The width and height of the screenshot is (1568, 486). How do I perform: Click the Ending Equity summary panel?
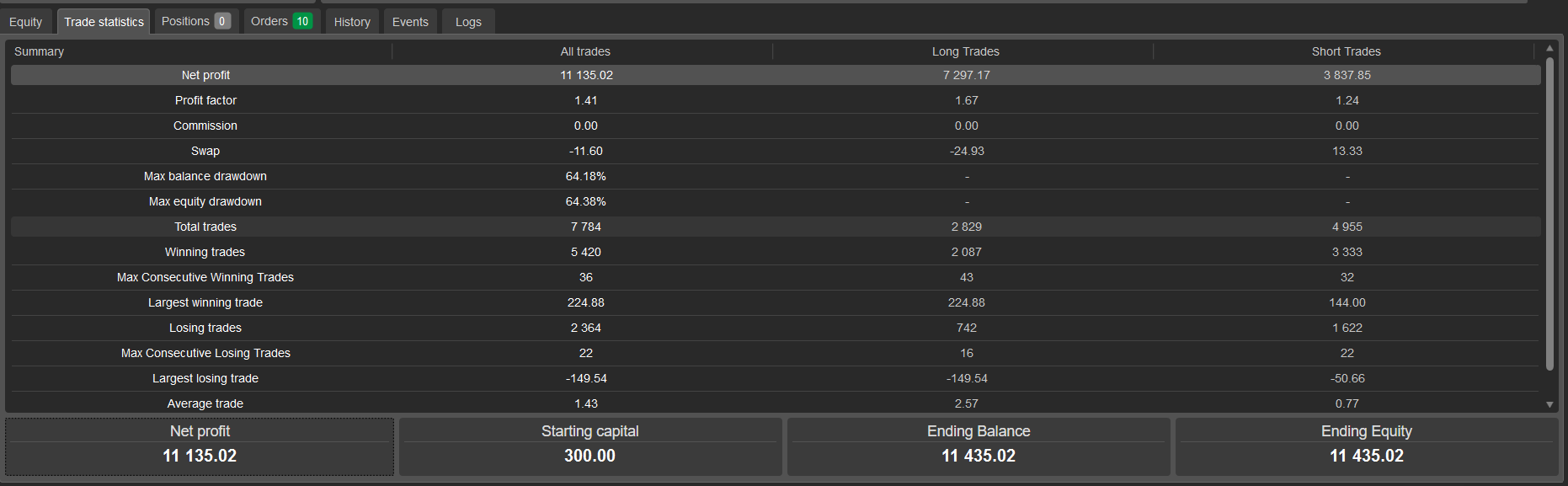pos(1366,446)
